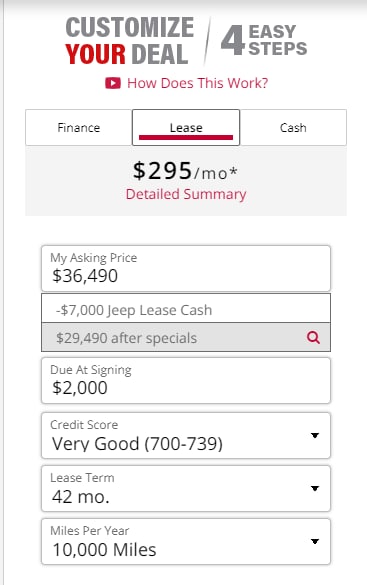Select the Very Good (700-739) credit score value
The image size is (367, 585).
[x=137, y=444]
